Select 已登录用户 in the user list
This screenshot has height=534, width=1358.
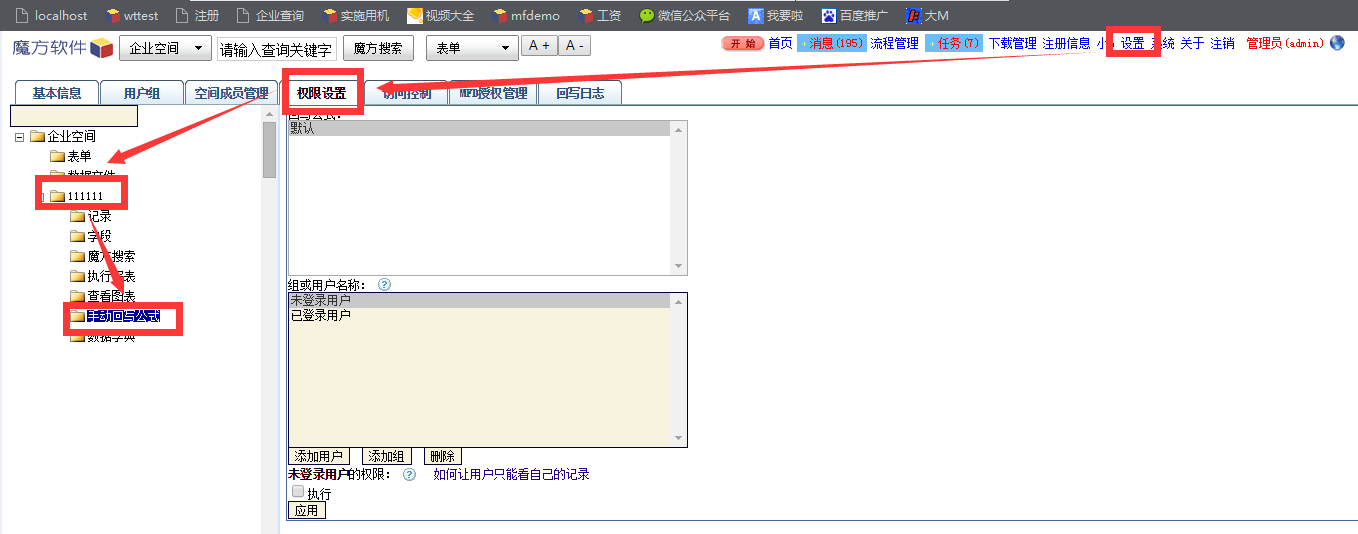coord(480,315)
